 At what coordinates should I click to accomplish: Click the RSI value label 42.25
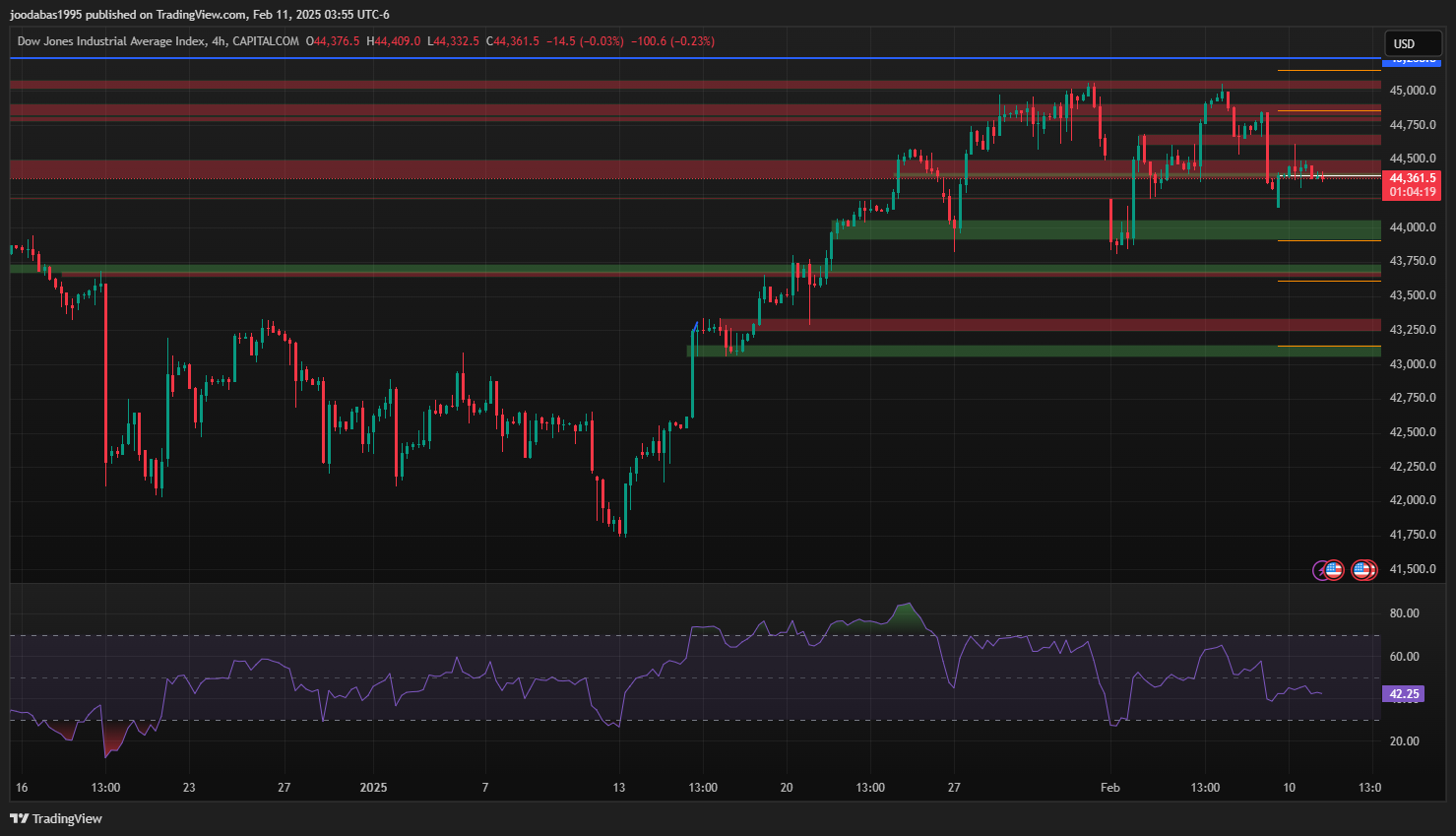1405,694
